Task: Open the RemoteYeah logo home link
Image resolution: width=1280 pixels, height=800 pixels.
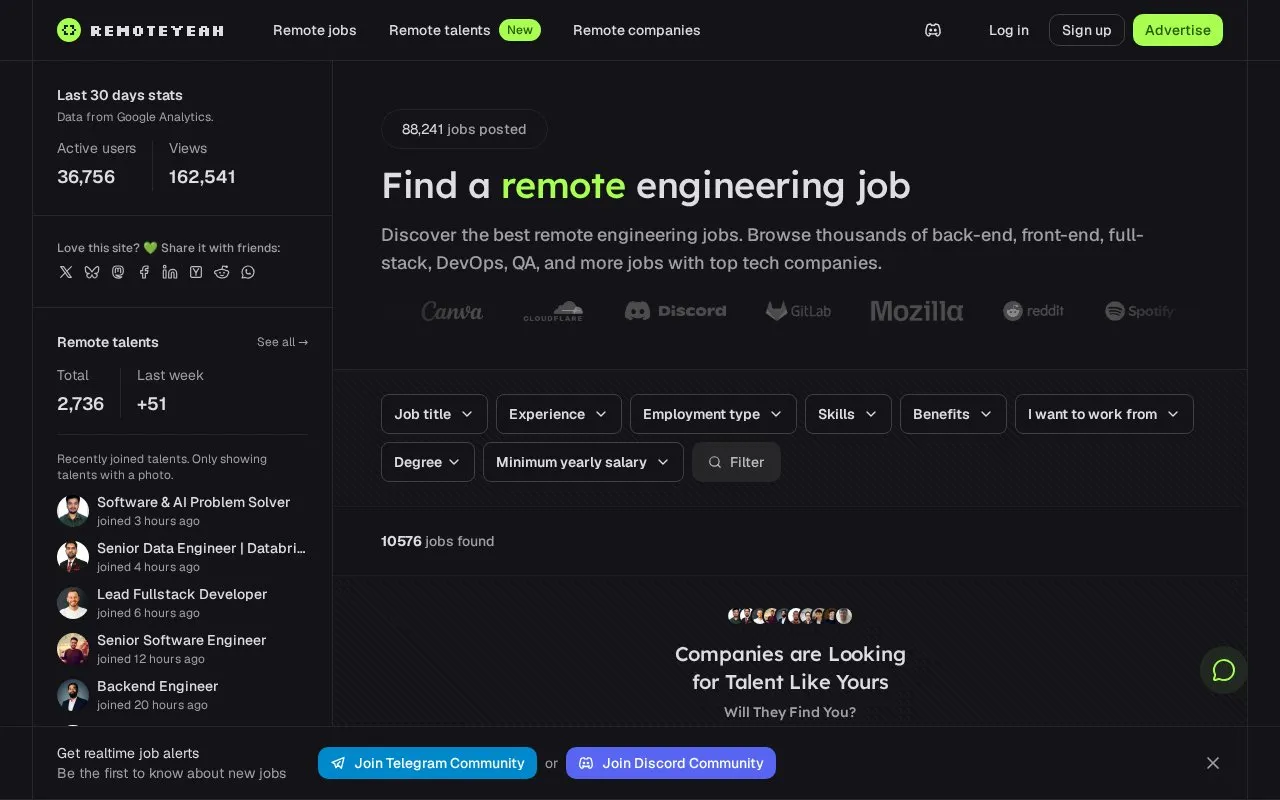Action: click(x=140, y=30)
